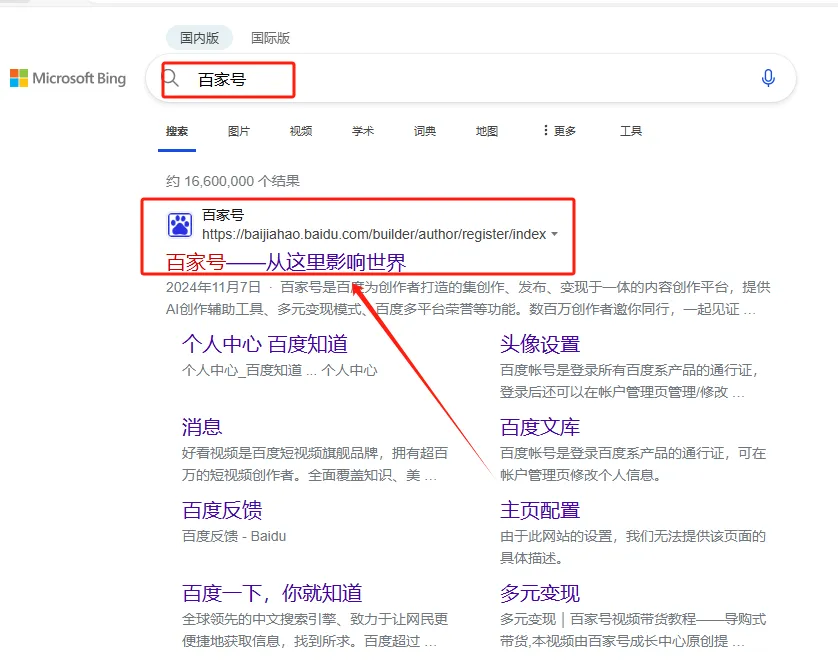The height and width of the screenshot is (667, 838).
Task: Switch to 国际版 version
Action: 270,38
